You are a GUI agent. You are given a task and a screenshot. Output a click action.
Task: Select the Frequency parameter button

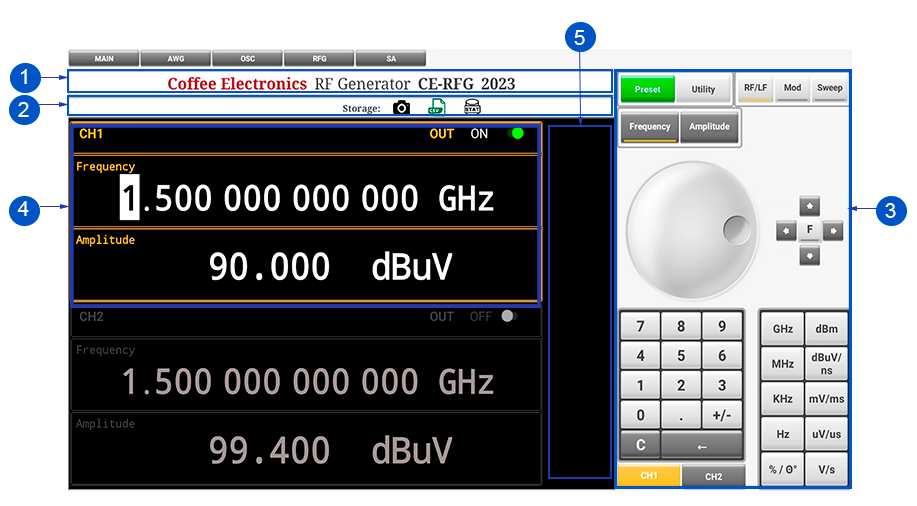650,127
